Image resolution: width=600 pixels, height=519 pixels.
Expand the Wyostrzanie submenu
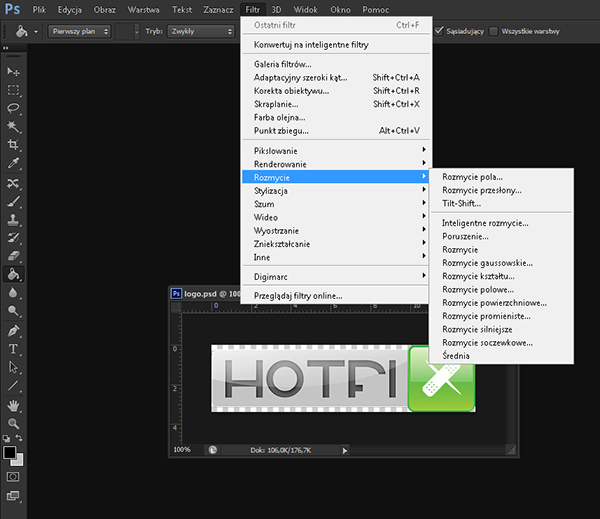(337, 231)
